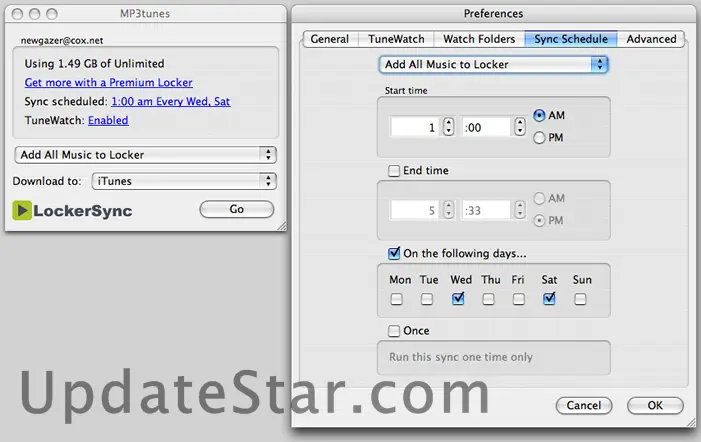Click the TuneWatch Enabled link
The image size is (701, 442).
(x=108, y=121)
